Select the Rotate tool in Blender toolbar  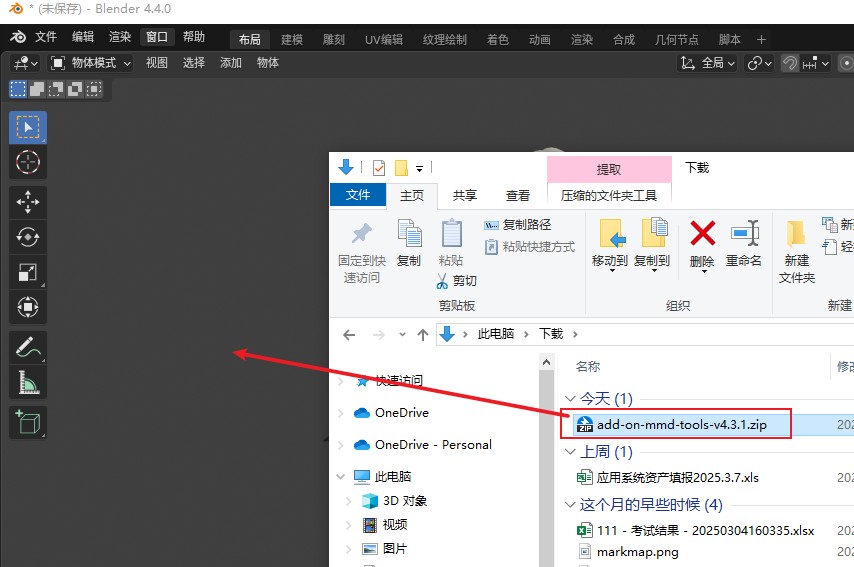28,237
